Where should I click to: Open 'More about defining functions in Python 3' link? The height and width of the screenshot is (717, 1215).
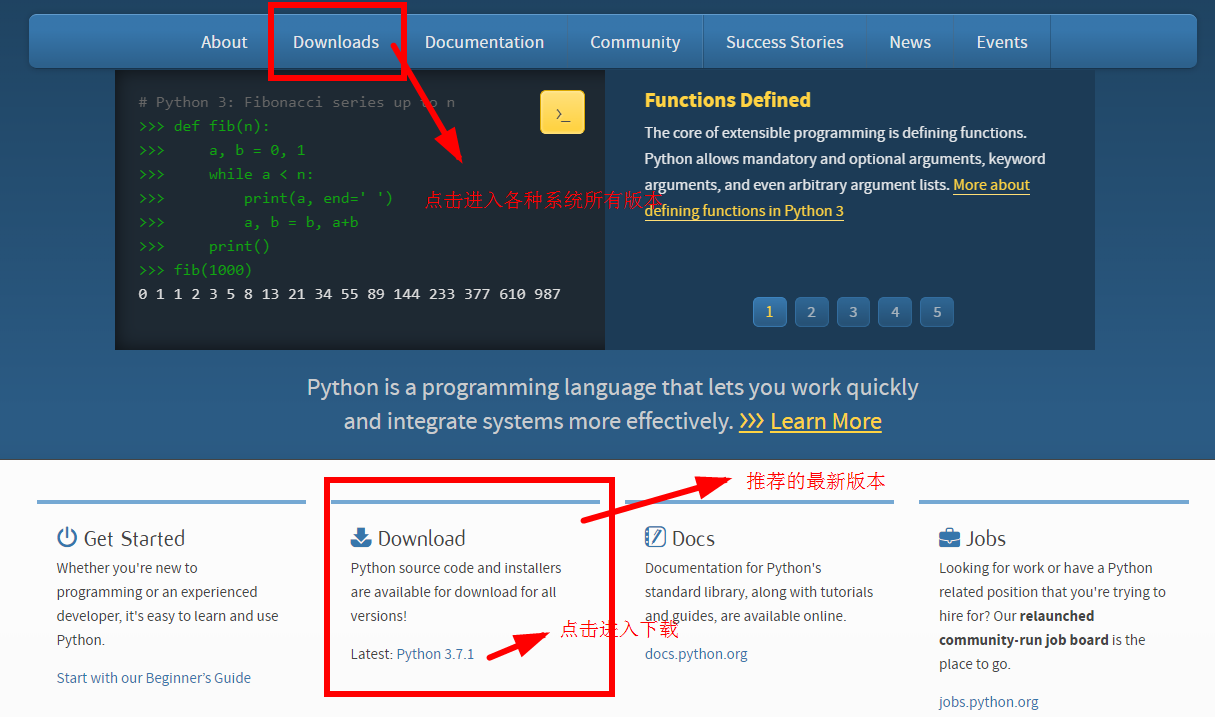pos(837,198)
